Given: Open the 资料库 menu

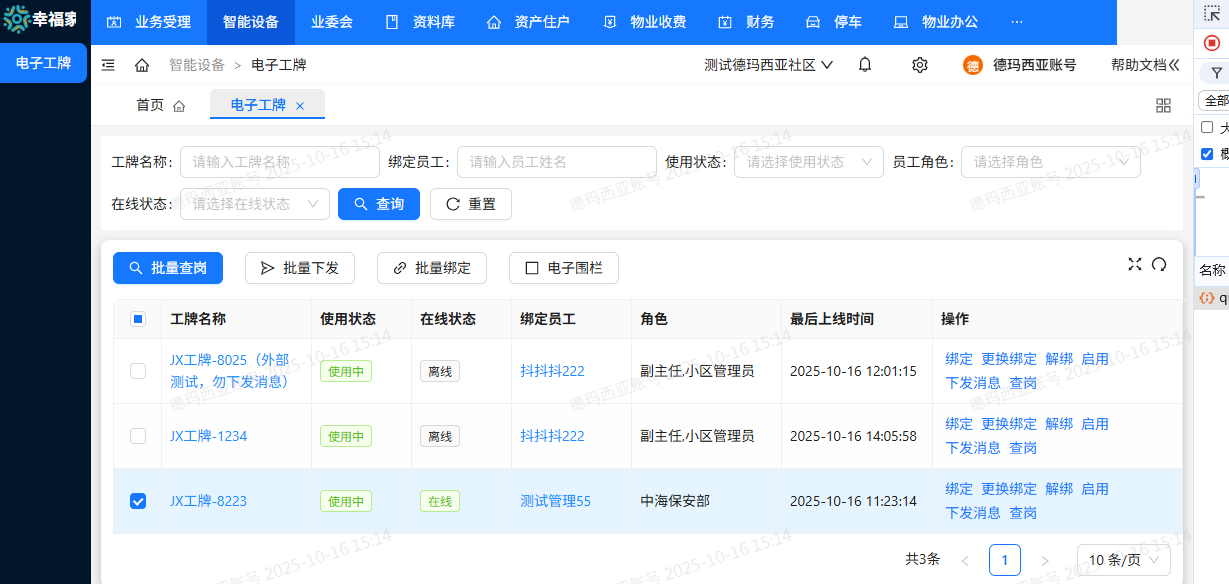Looking at the screenshot, I should [x=420, y=22].
